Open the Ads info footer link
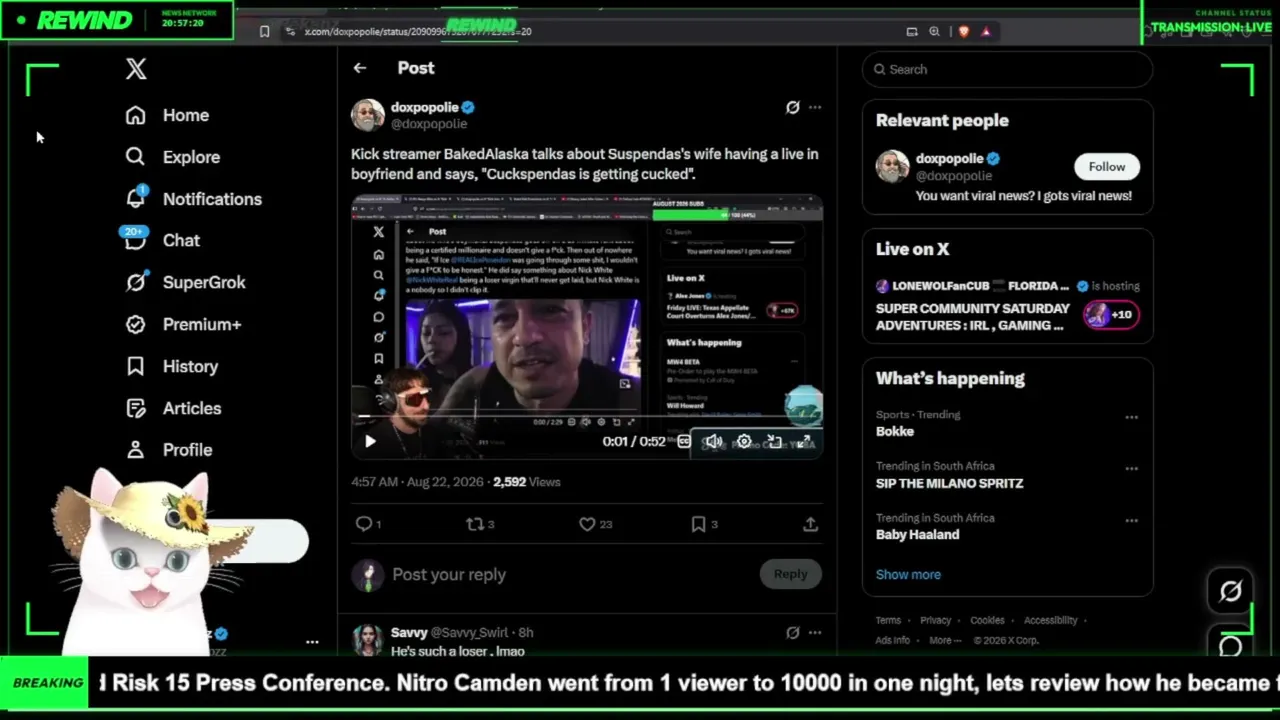The height and width of the screenshot is (720, 1280). [x=893, y=640]
